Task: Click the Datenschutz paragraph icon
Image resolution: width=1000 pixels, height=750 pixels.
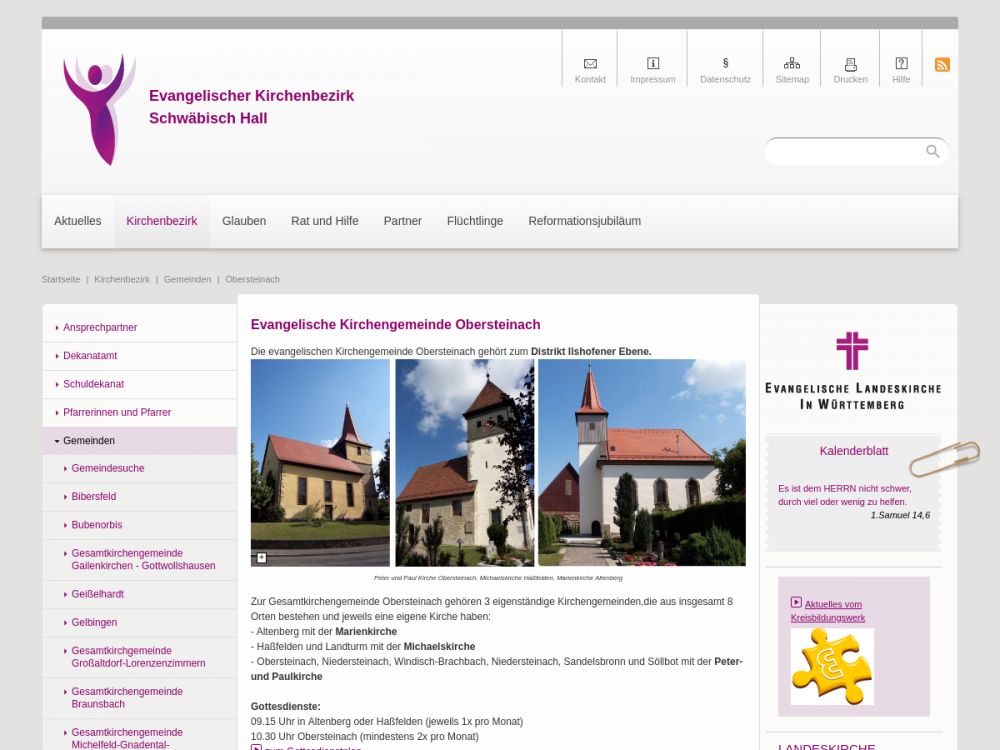Action: click(725, 64)
